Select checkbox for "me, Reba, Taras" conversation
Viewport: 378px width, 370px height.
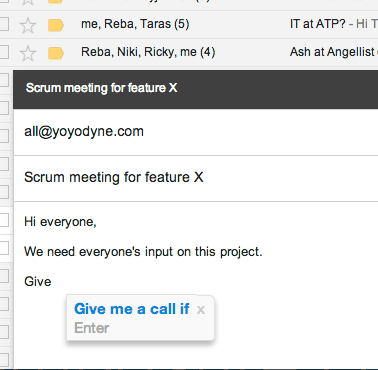coord(3,24)
